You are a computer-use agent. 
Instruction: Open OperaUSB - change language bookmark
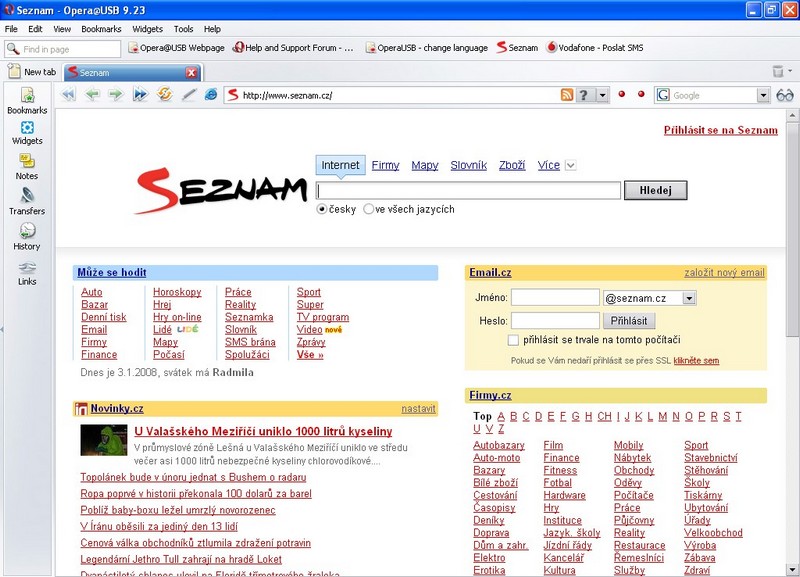coord(427,48)
